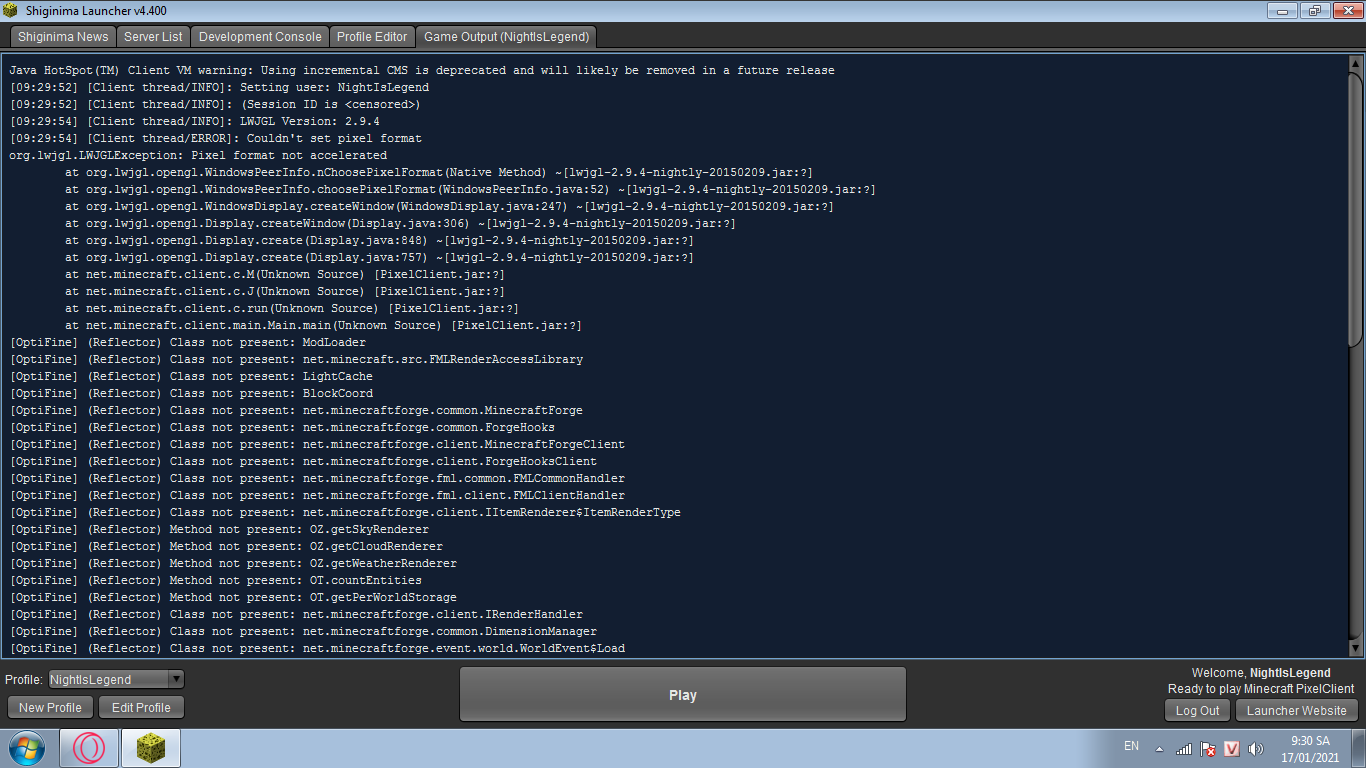Click the "Couldn't set pixel format" error line
The height and width of the screenshot is (768, 1366).
pyautogui.click(x=216, y=139)
